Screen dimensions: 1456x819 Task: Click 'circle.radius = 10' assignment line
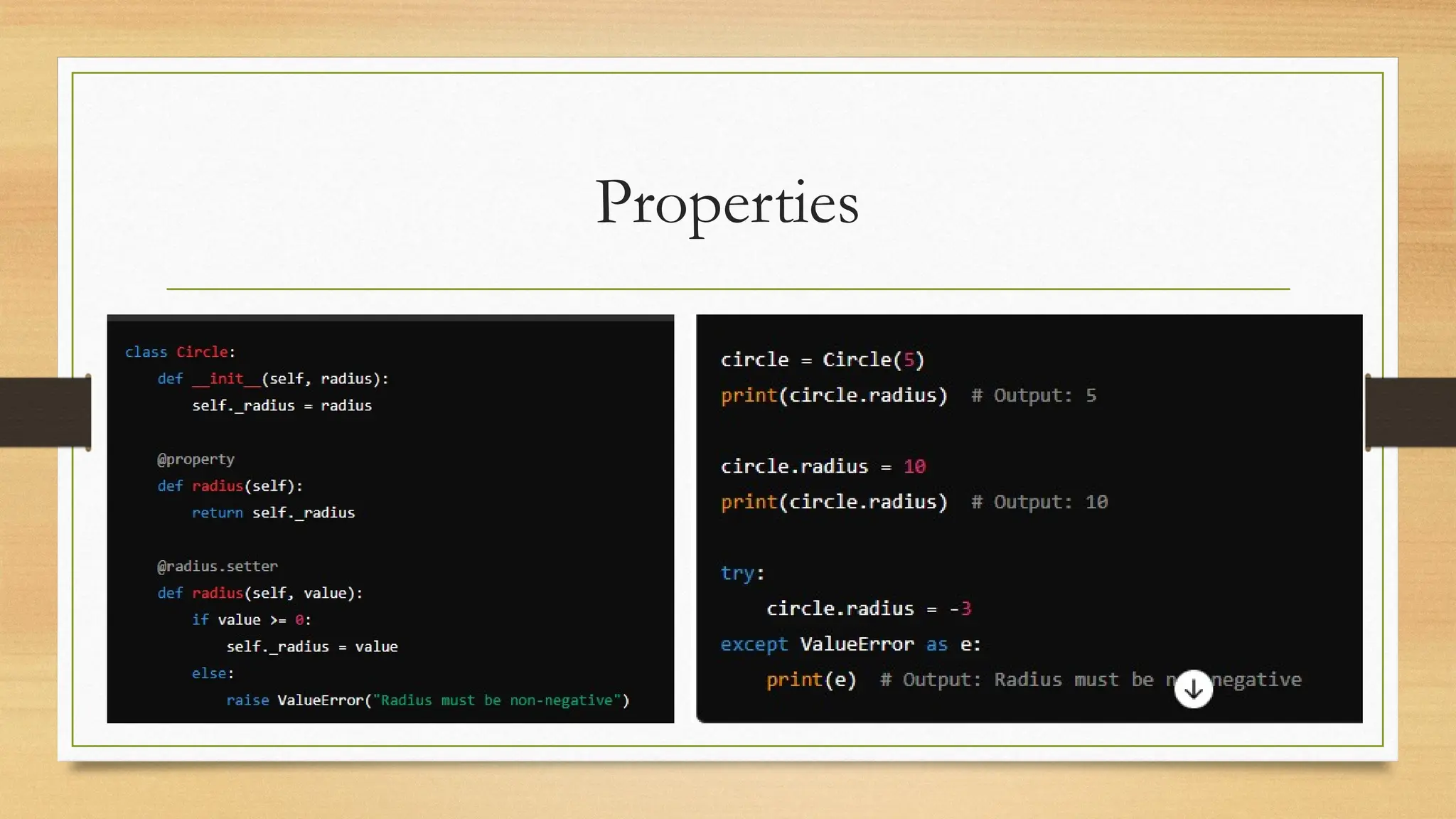[823, 466]
